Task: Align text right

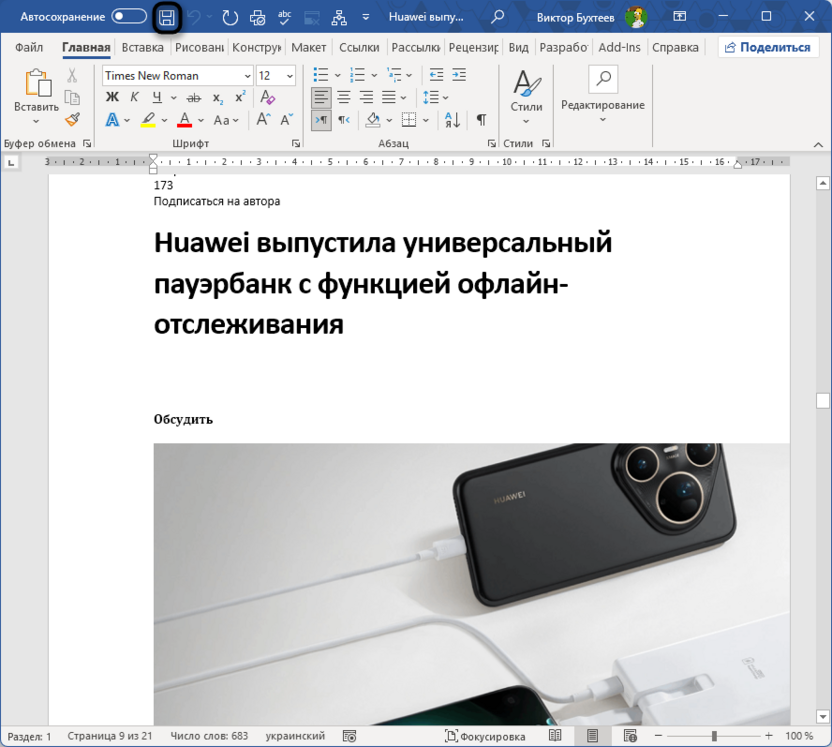Action: click(x=366, y=97)
